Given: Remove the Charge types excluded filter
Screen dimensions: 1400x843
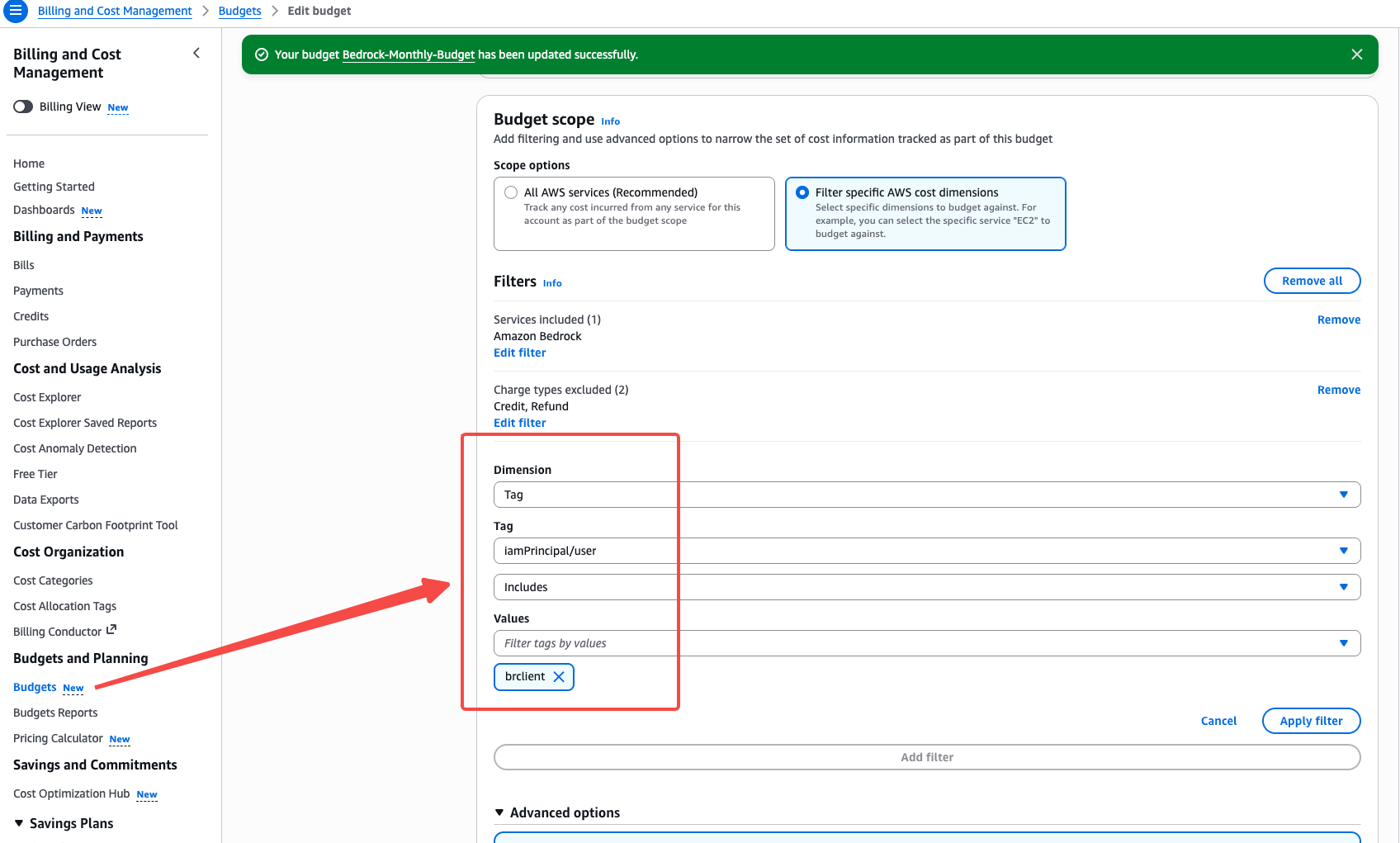Looking at the screenshot, I should [x=1339, y=390].
